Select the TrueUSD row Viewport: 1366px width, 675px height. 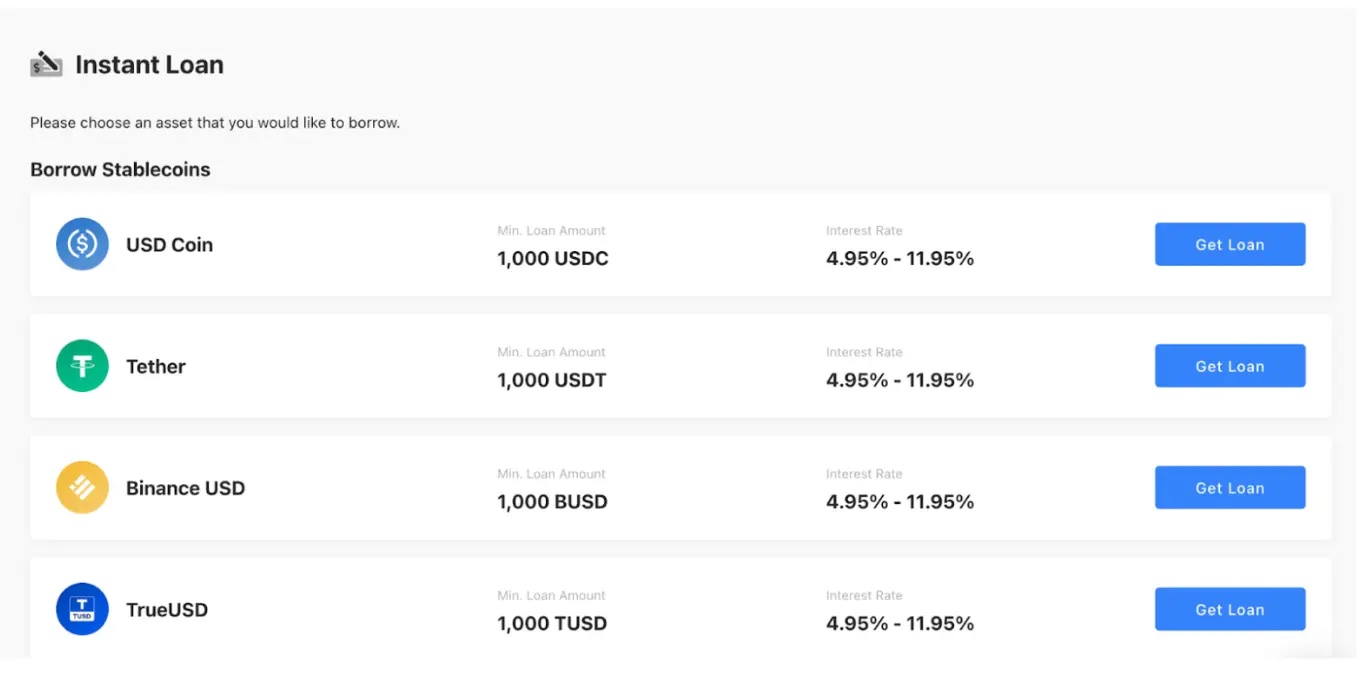click(x=683, y=609)
